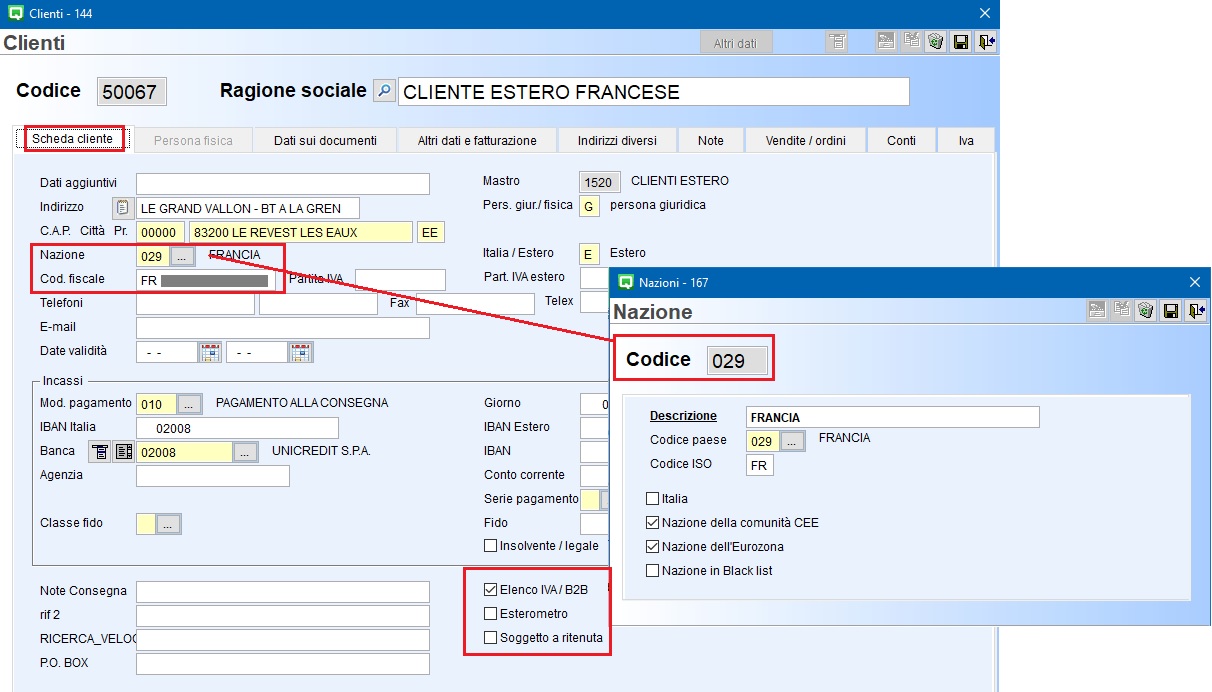
Task: Uncheck the Elenco IVA / B2B checkbox
Action: (490, 590)
